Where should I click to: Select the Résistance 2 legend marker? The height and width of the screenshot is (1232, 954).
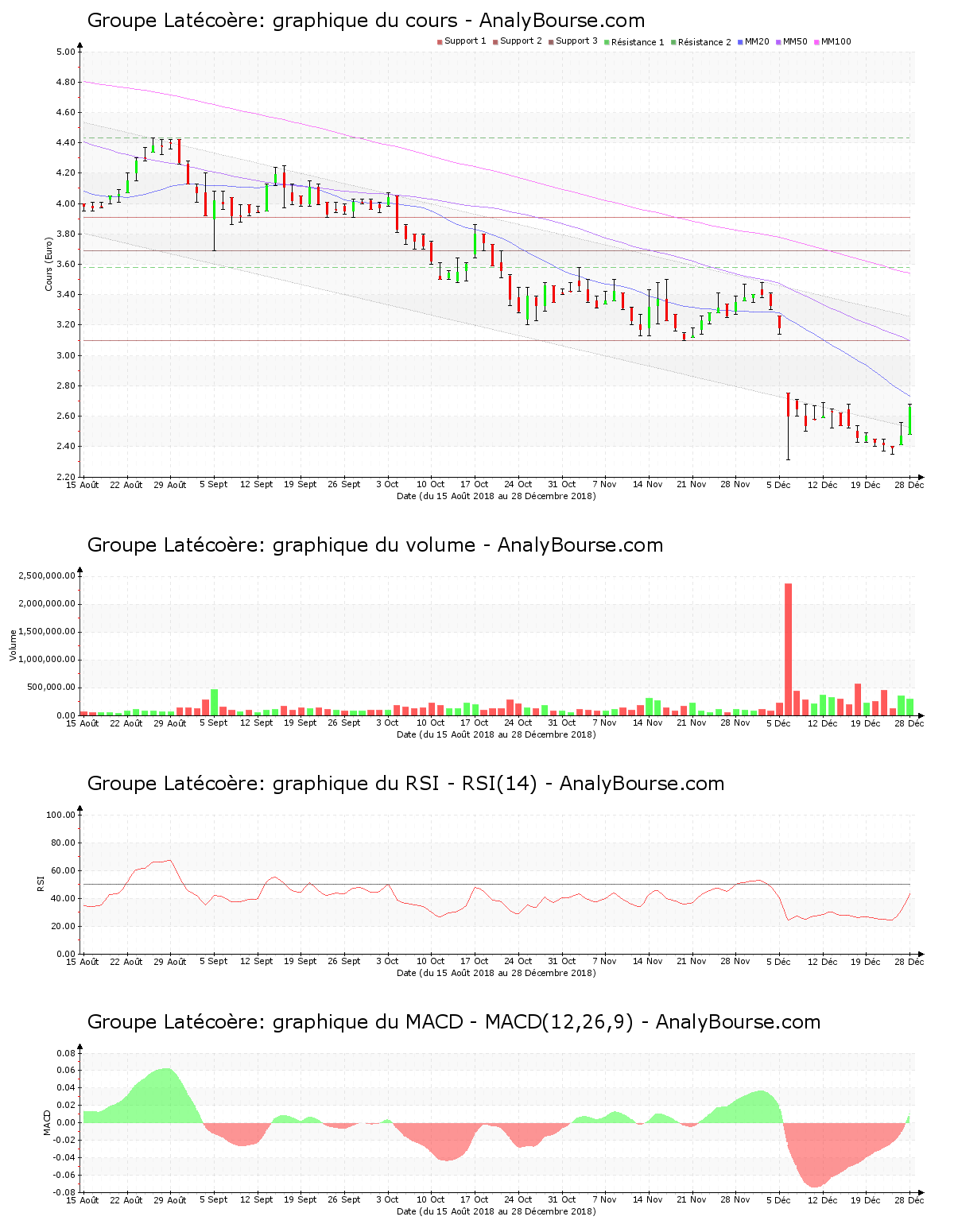[x=673, y=42]
